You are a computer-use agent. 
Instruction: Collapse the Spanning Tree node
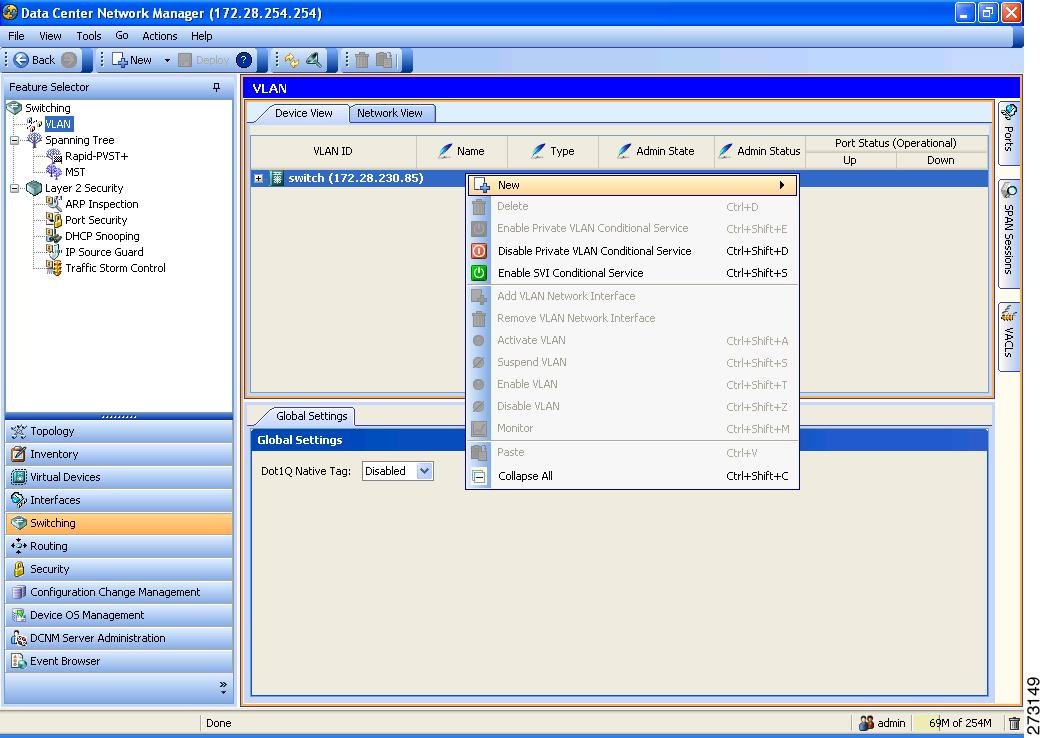14,141
